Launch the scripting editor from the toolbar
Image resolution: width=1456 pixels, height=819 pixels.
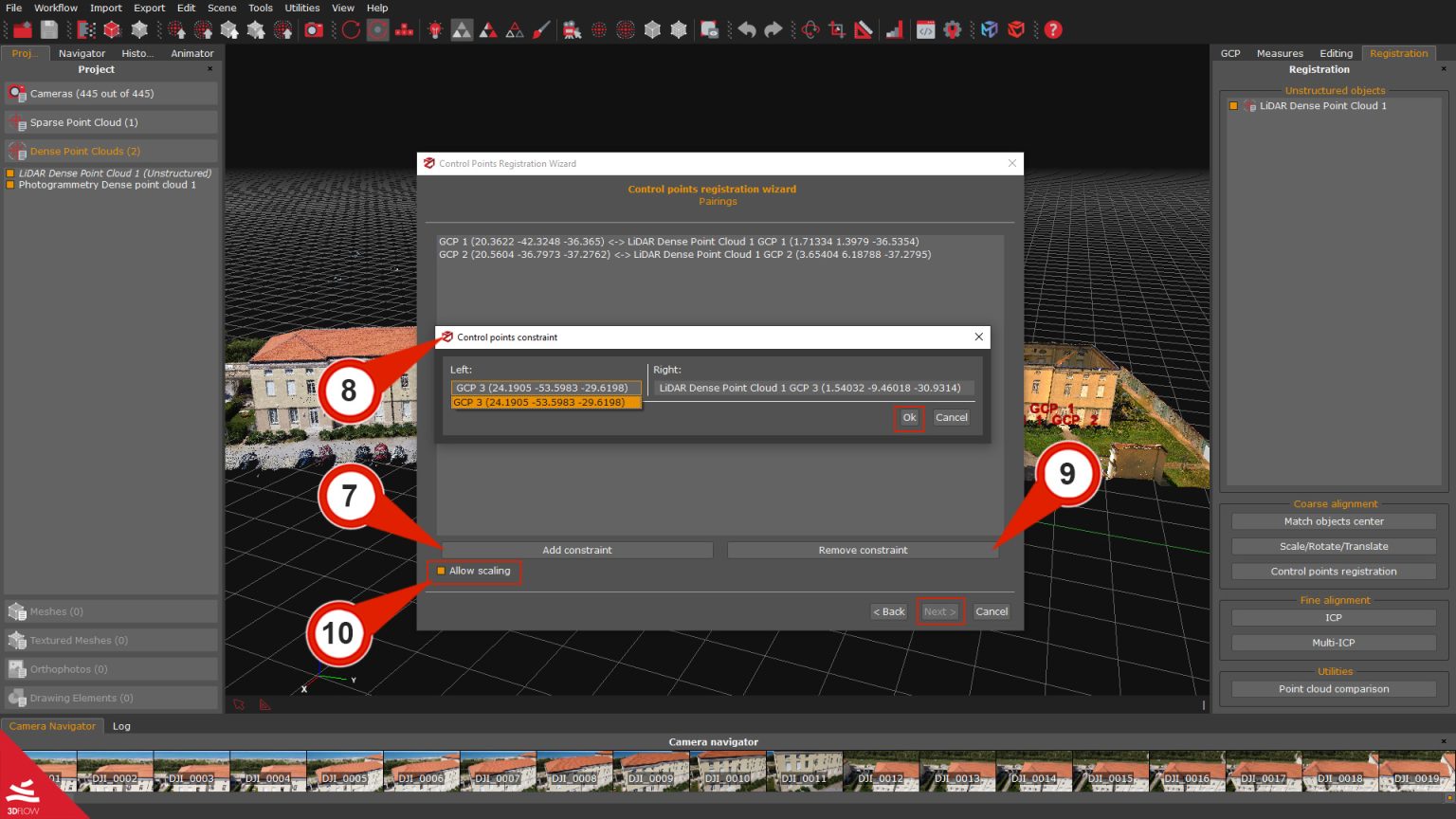point(926,29)
